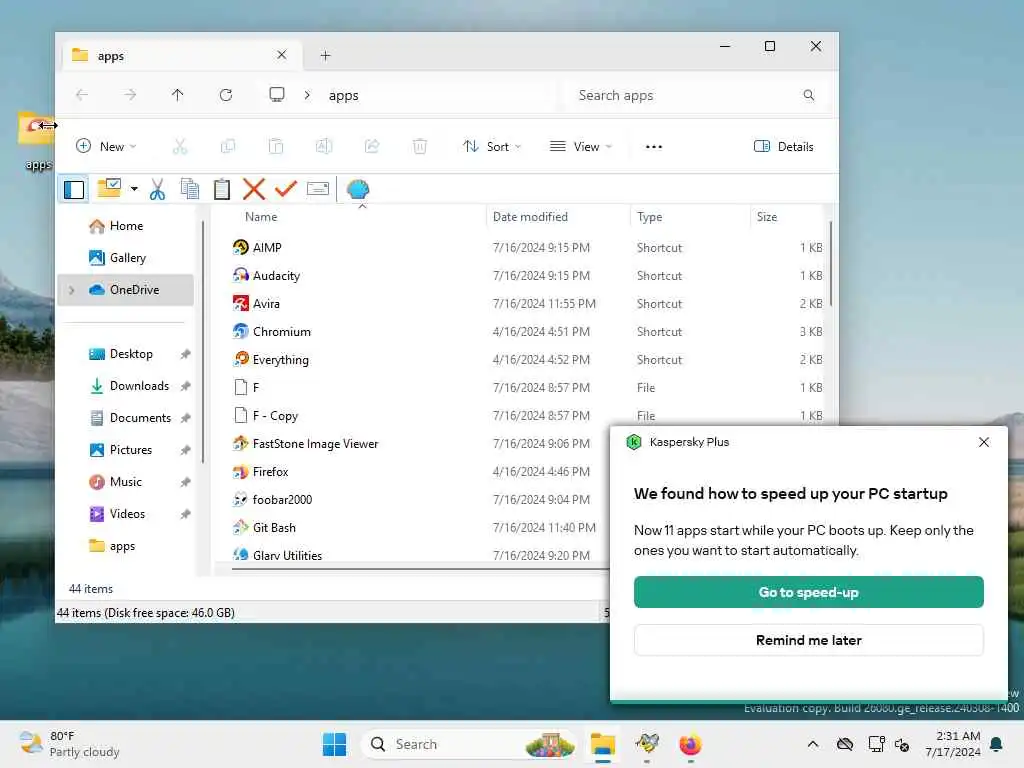Click the greyed Cut icon in command bar

[x=180, y=146]
